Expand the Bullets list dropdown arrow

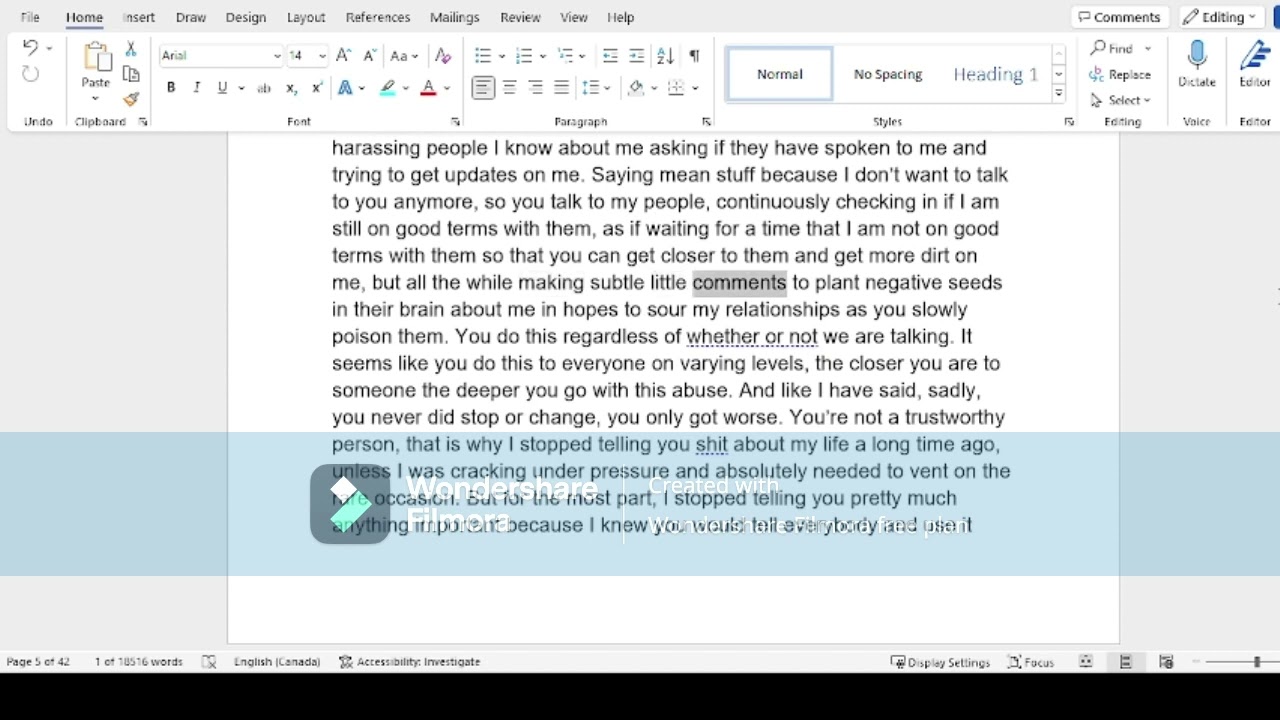coord(501,56)
